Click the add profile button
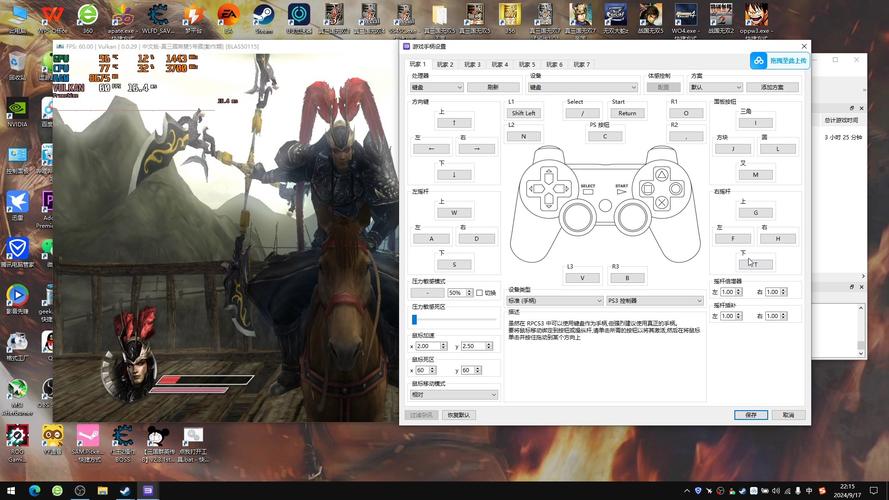Image resolution: width=889 pixels, height=500 pixels. (772, 87)
